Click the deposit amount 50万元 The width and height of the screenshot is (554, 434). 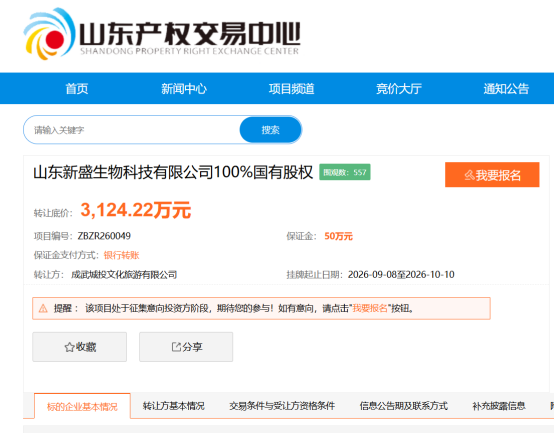338,236
